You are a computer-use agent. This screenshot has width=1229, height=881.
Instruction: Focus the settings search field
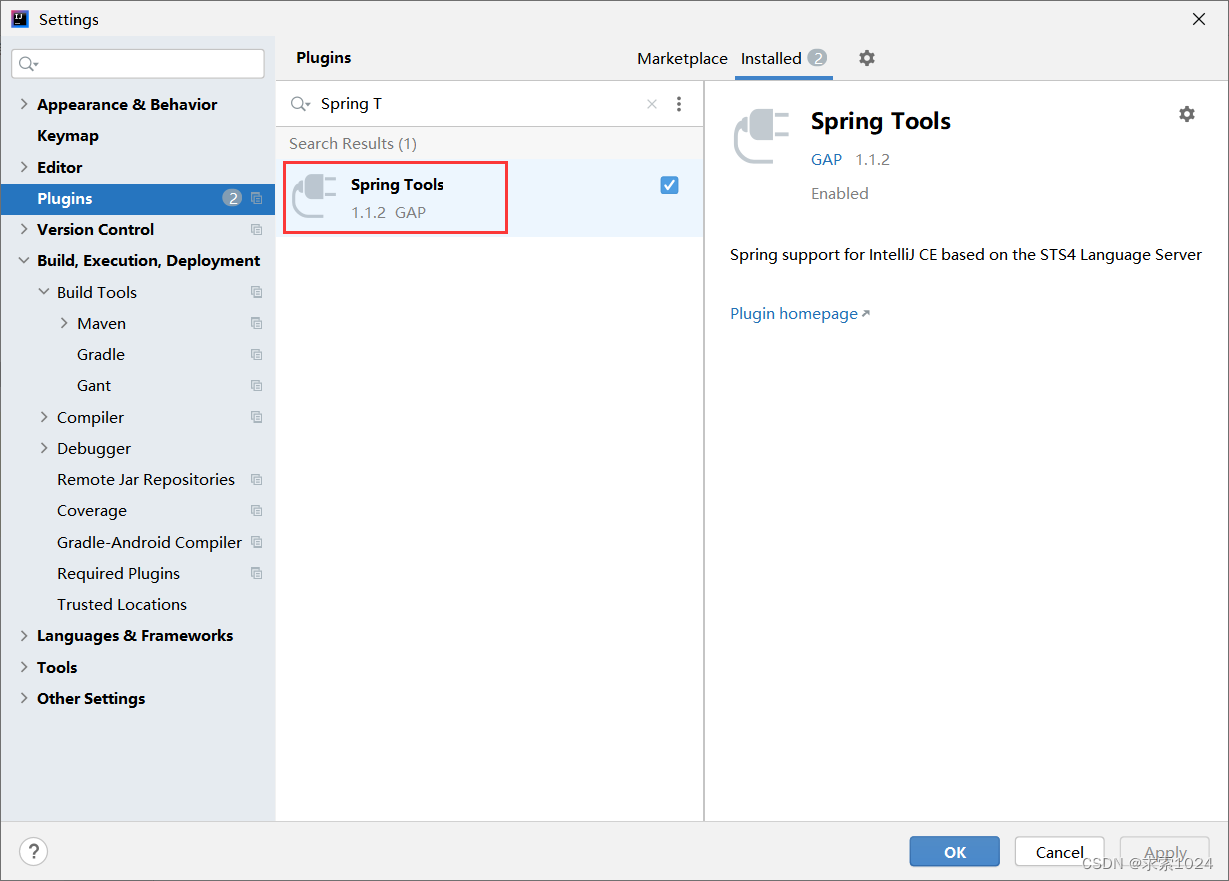[138, 64]
